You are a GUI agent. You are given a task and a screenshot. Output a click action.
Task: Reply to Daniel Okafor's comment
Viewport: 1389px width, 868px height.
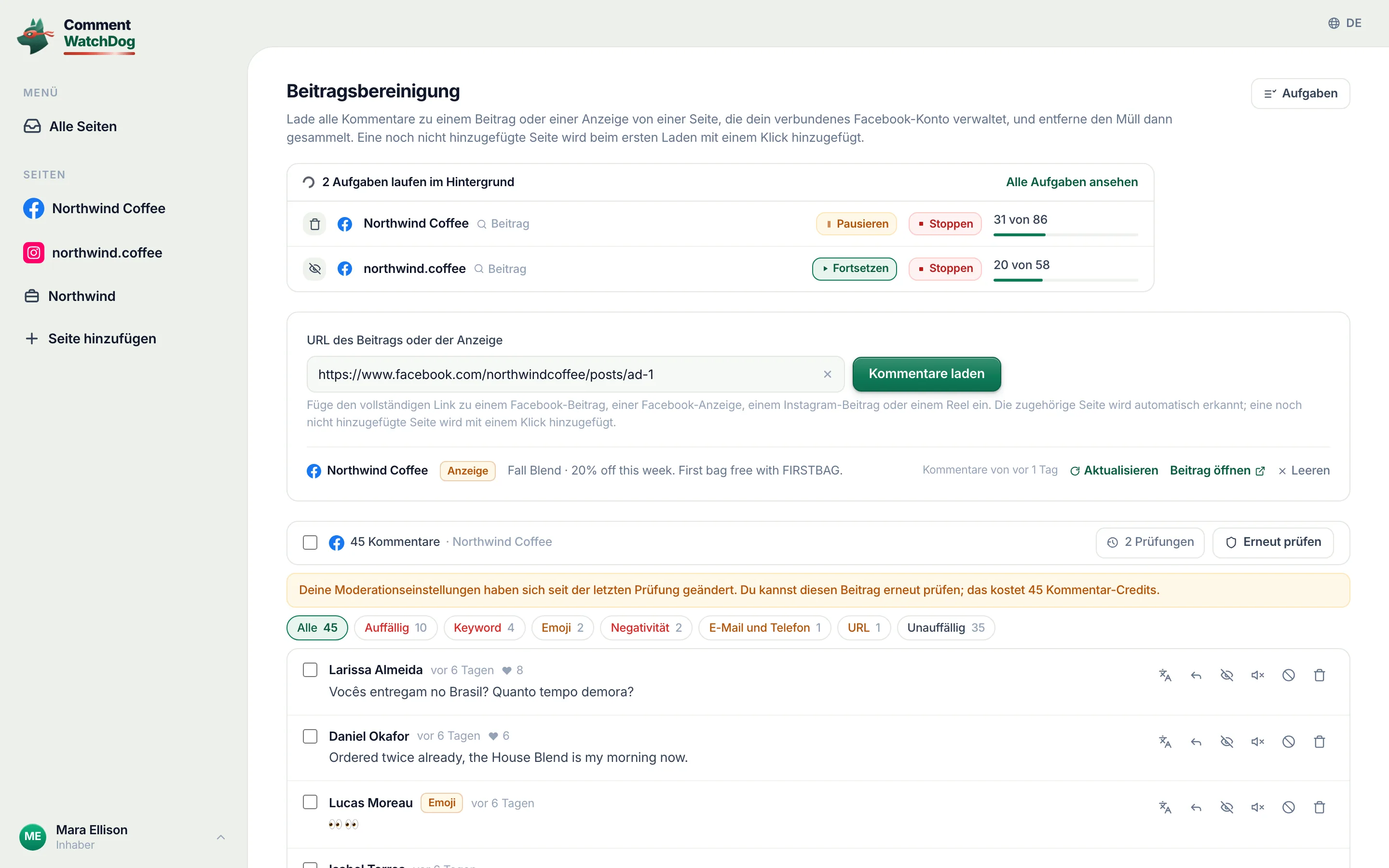1196,742
